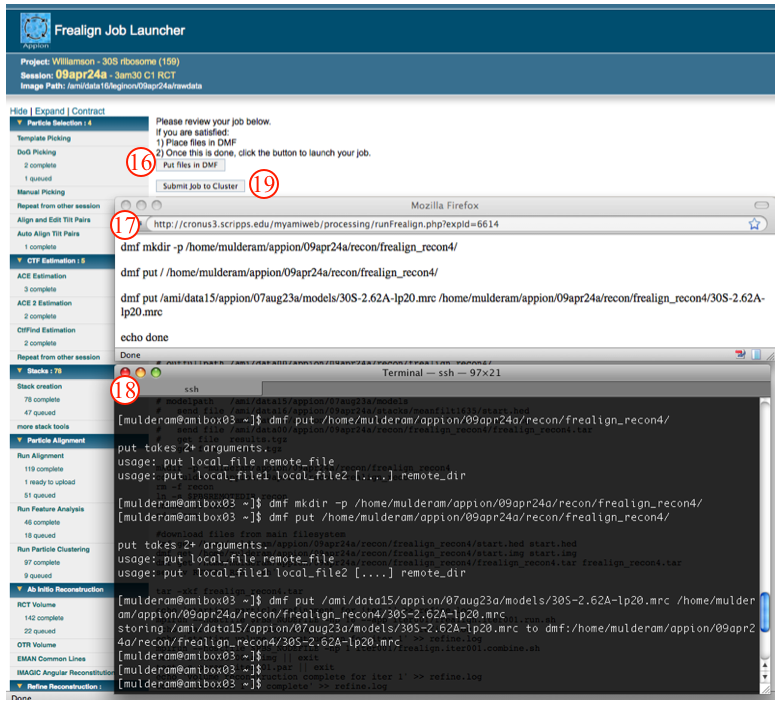Image resolution: width=782 pixels, height=708 pixels.
Task: Click the blue page icon in Firefox status bar
Action: (757, 354)
